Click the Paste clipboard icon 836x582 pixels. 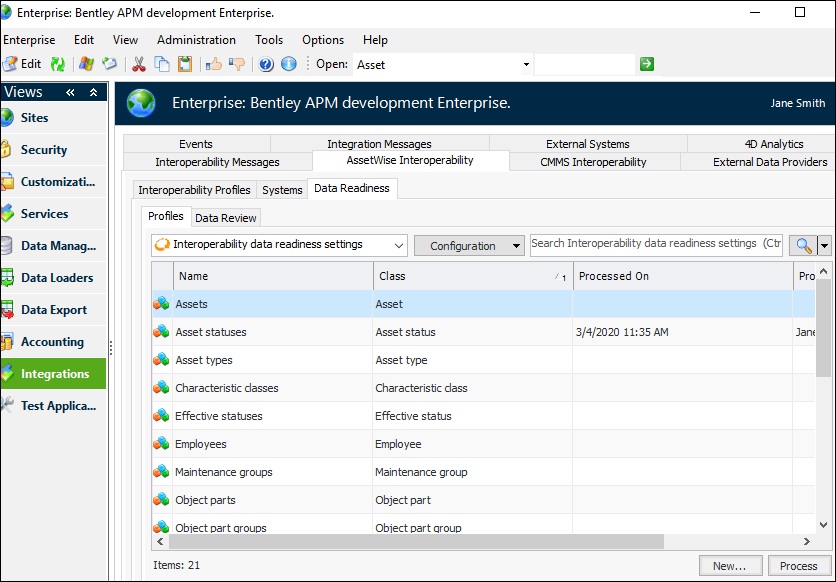[185, 64]
